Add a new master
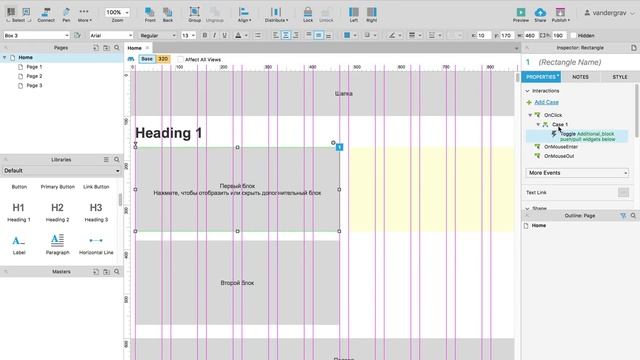The height and width of the screenshot is (360, 640). [96, 271]
